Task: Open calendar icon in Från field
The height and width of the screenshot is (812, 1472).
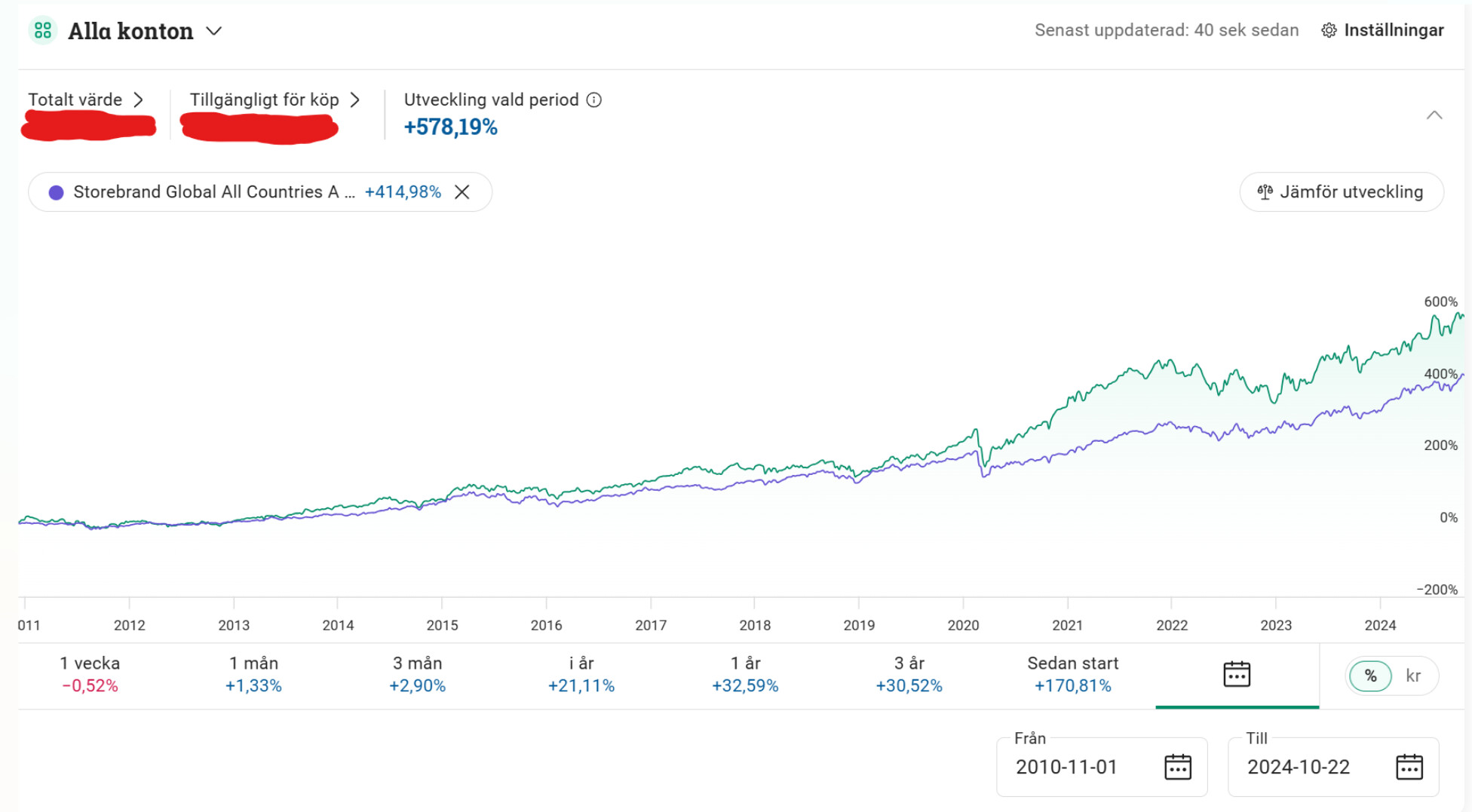Action: click(1177, 767)
